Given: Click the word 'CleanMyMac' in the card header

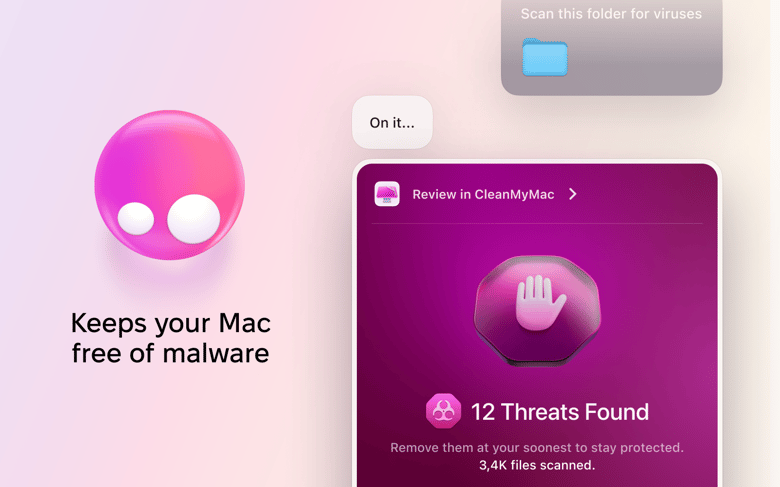Looking at the screenshot, I should tap(514, 195).
